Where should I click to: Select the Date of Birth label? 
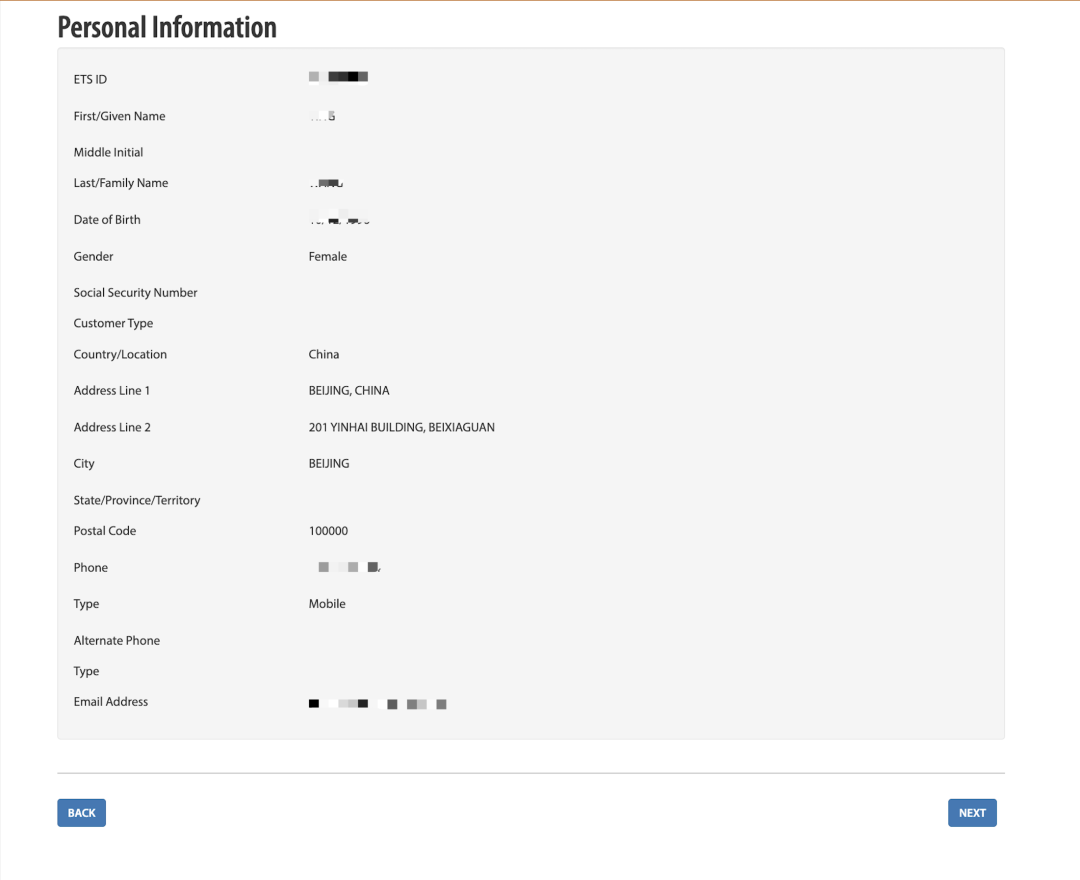coord(107,220)
